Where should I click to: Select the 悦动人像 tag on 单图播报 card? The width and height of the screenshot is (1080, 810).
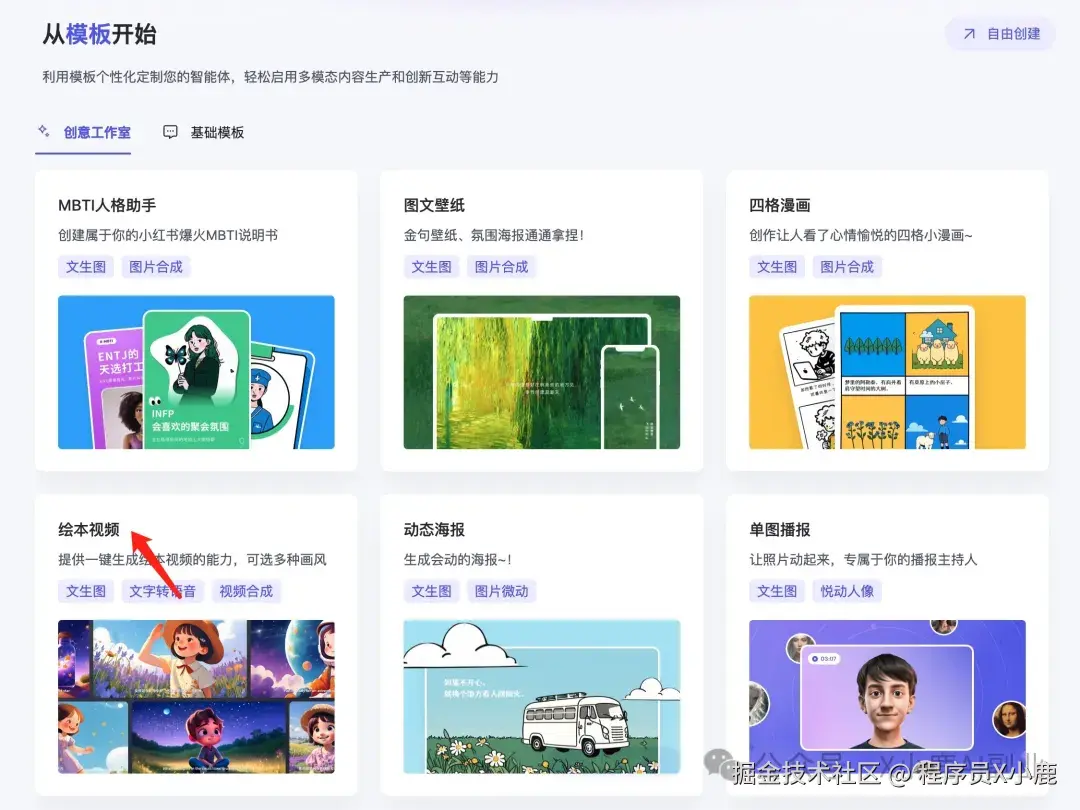click(x=847, y=590)
